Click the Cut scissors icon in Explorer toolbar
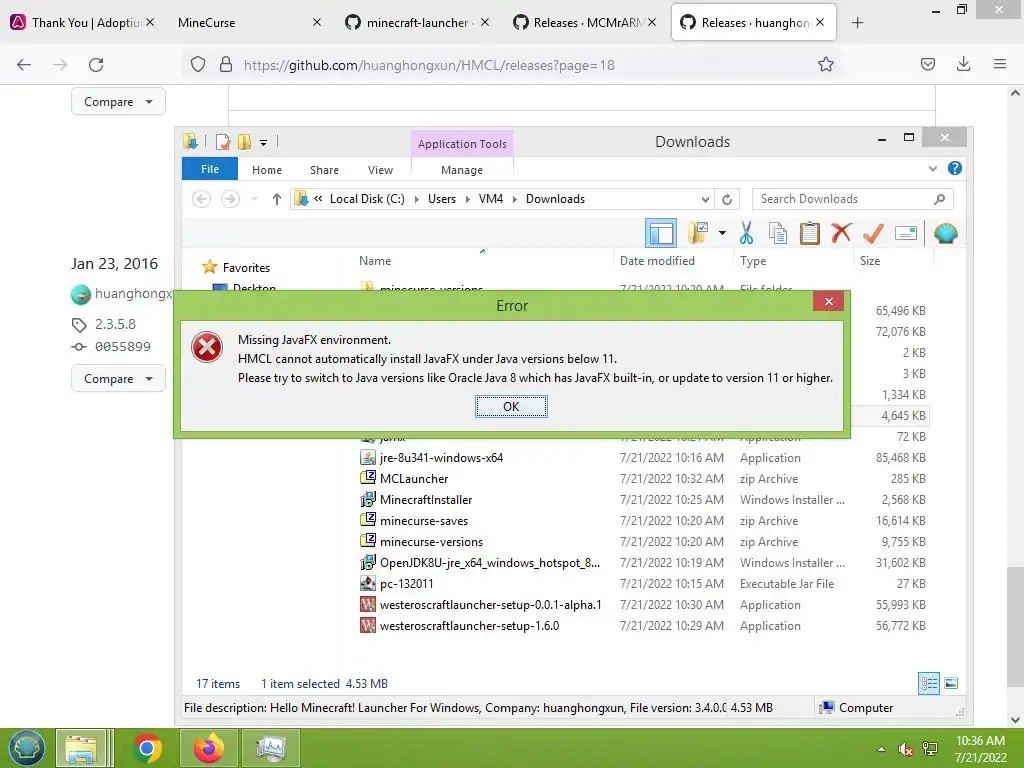 pyautogui.click(x=746, y=233)
